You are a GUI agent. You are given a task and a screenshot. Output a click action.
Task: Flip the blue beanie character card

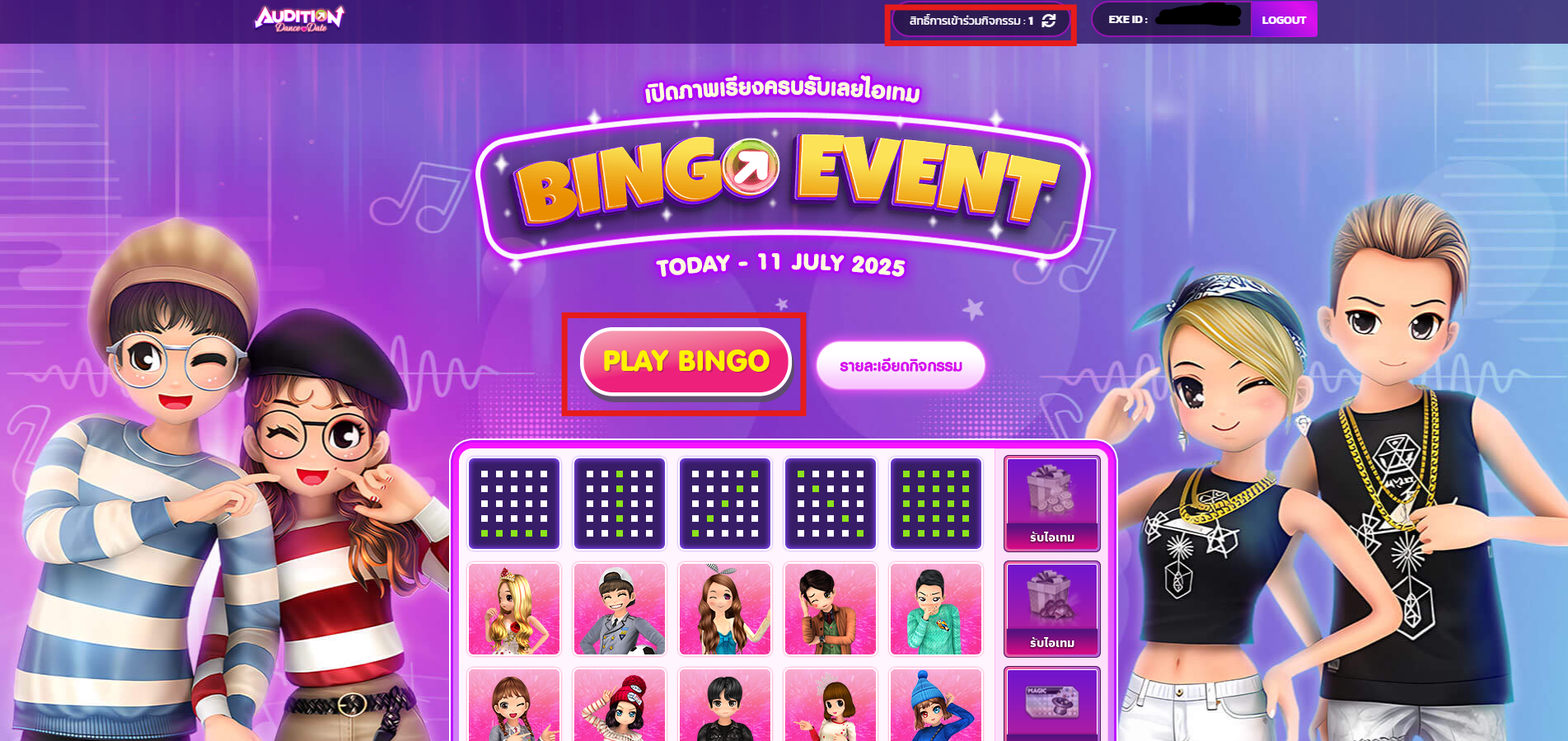coord(936,705)
